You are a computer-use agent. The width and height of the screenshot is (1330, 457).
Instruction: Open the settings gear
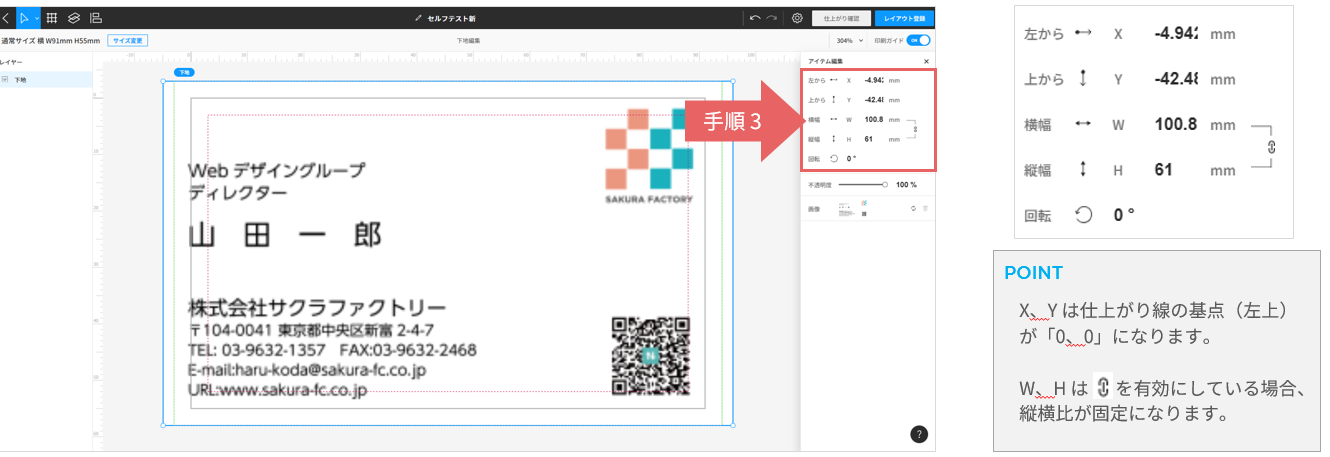point(797,17)
